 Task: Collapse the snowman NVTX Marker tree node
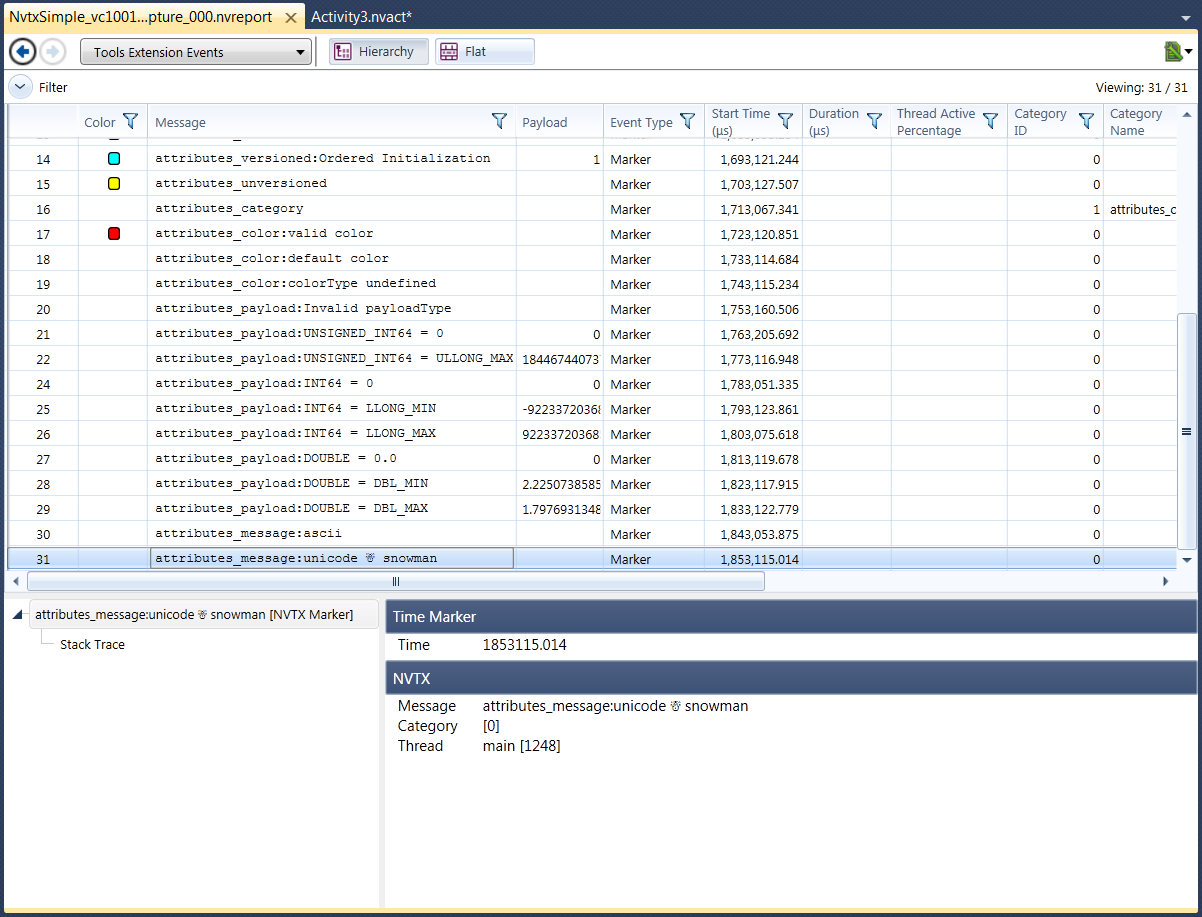[x=18, y=615]
